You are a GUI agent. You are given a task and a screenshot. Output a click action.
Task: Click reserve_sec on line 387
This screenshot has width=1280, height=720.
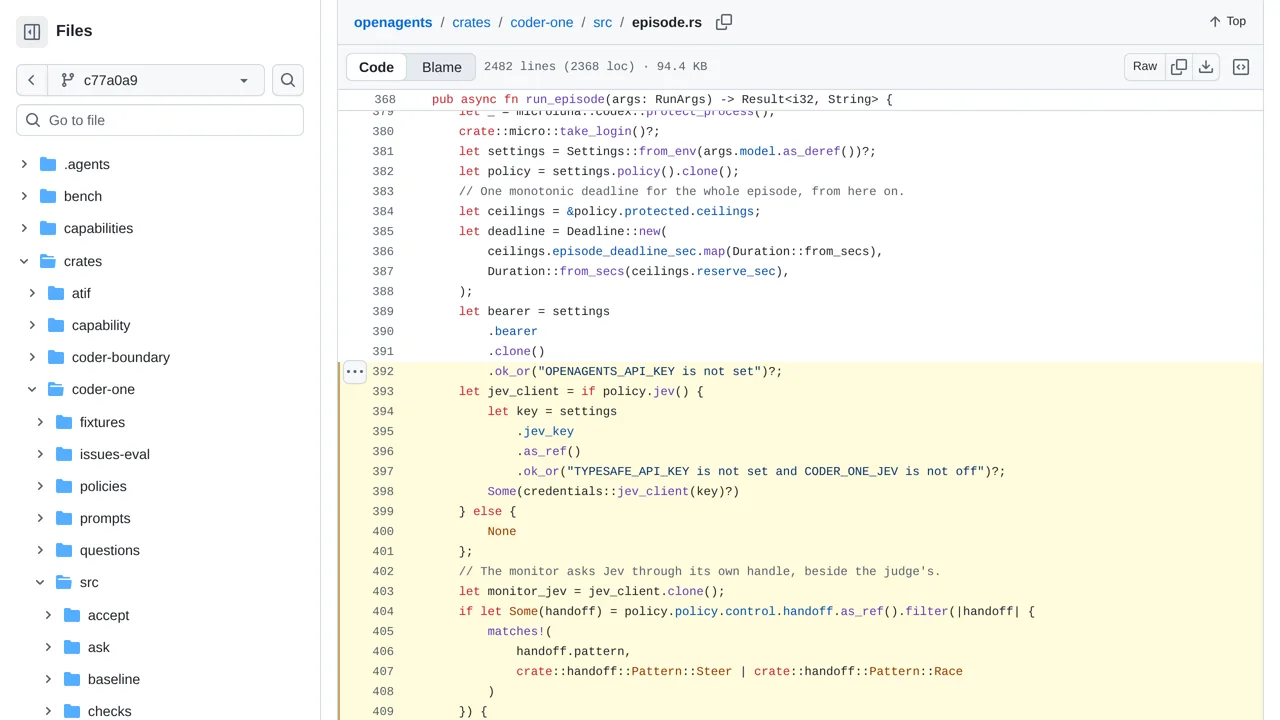[736, 272]
